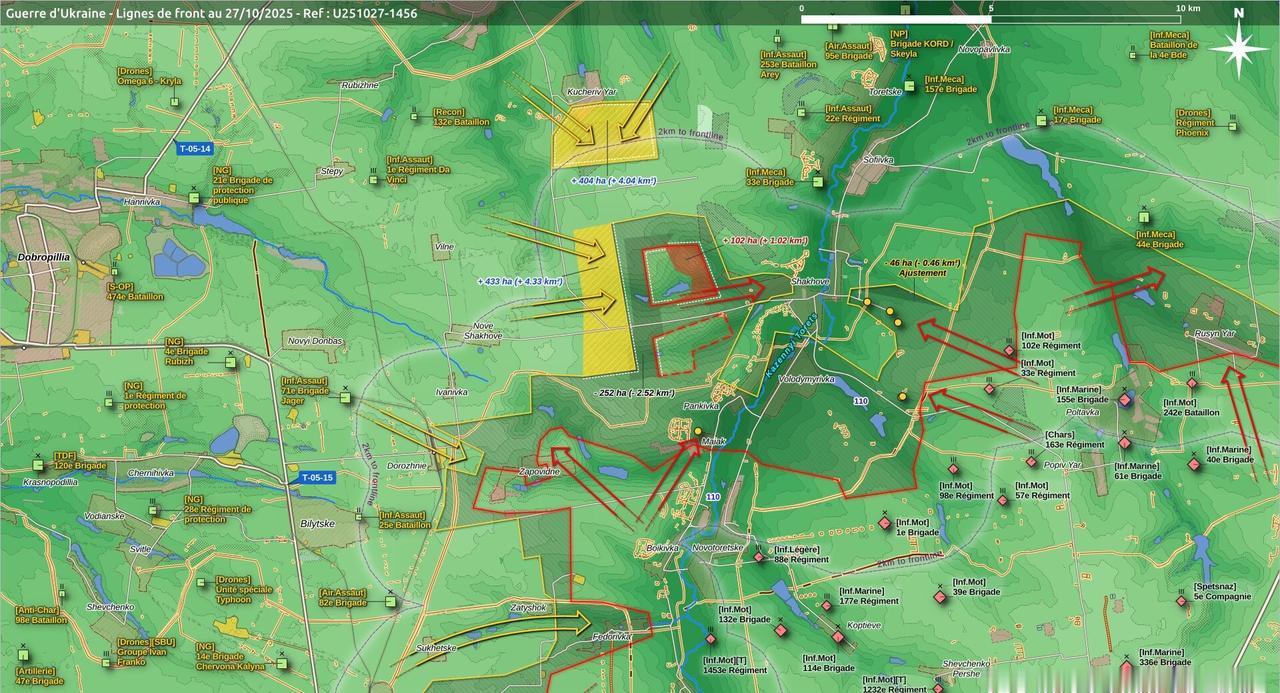The height and width of the screenshot is (693, 1280).
Task: Select the 242e Bataillon red unit diamond
Action: pos(1192,383)
